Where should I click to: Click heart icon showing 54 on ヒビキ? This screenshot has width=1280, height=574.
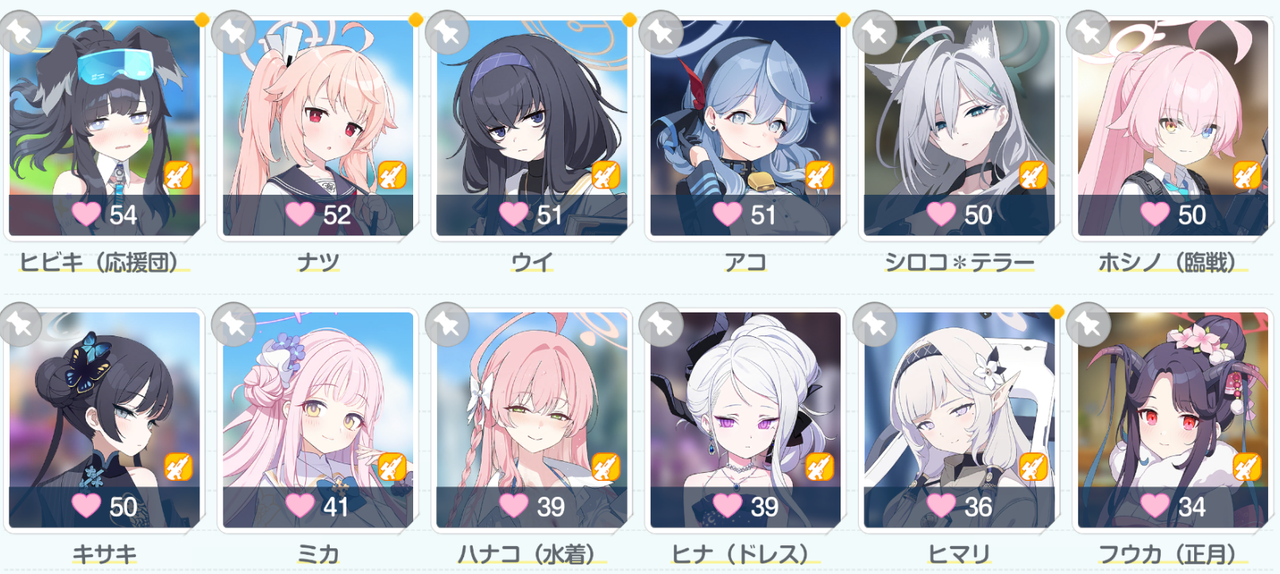click(87, 213)
